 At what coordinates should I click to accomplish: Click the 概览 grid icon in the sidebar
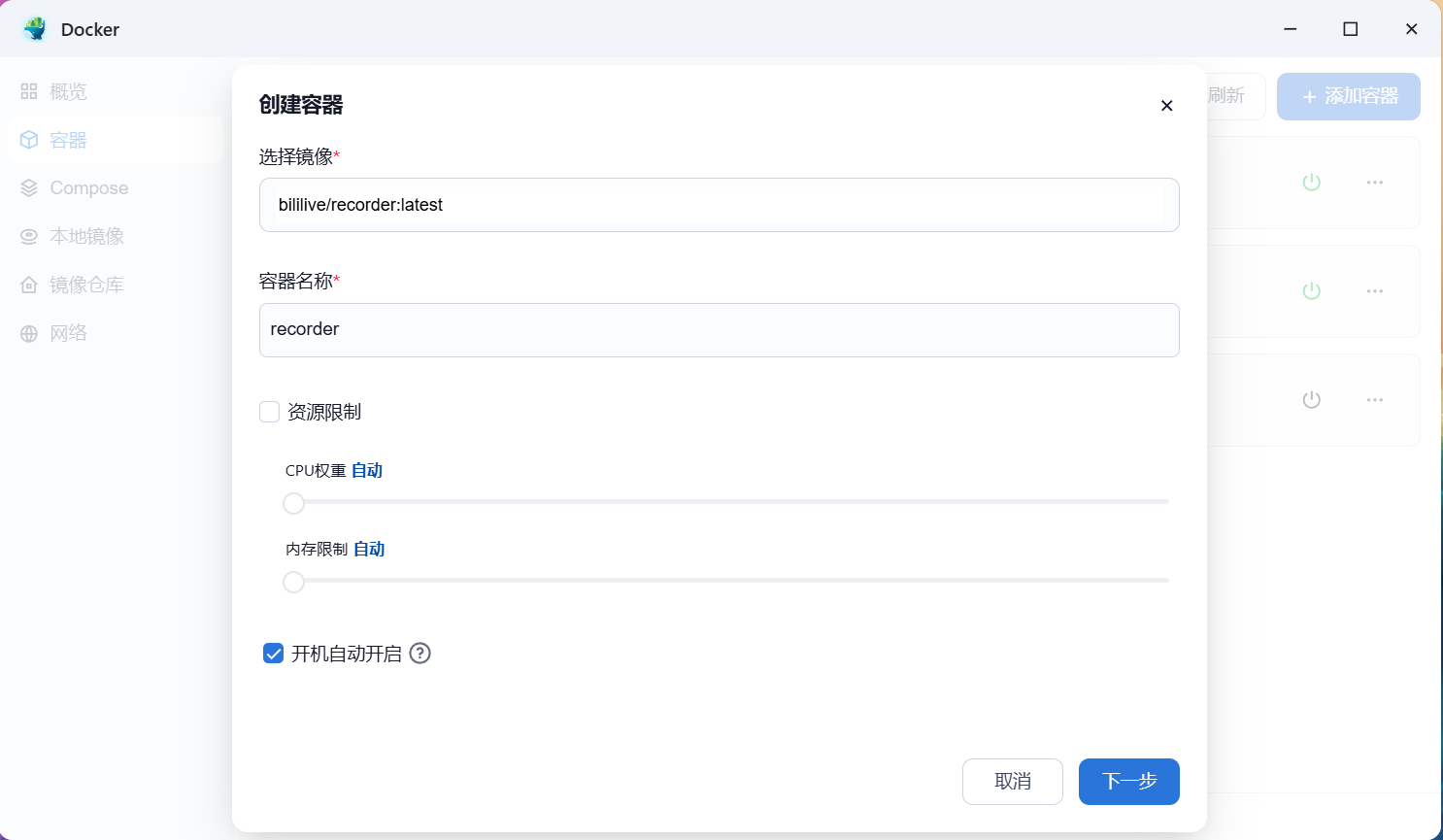point(29,91)
